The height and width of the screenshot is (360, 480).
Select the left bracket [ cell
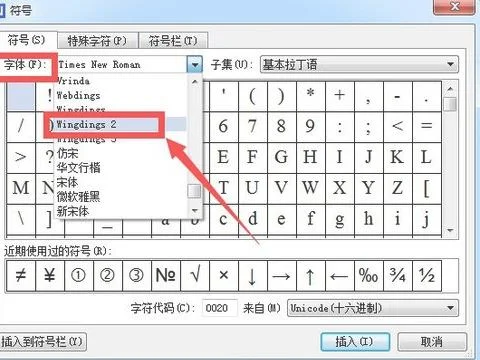427,188
